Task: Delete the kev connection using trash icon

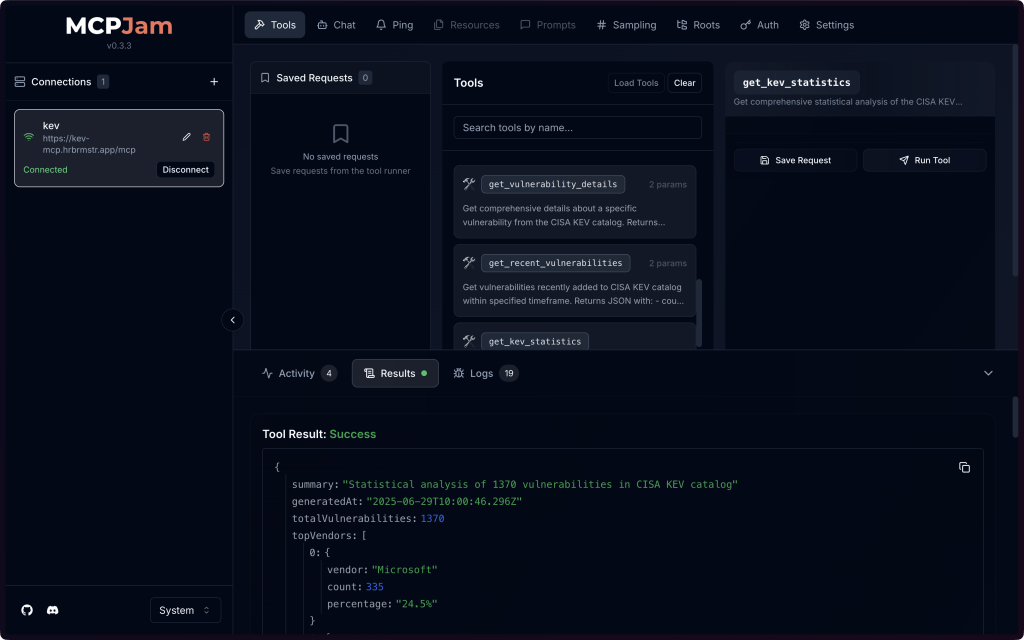Action: [x=207, y=137]
